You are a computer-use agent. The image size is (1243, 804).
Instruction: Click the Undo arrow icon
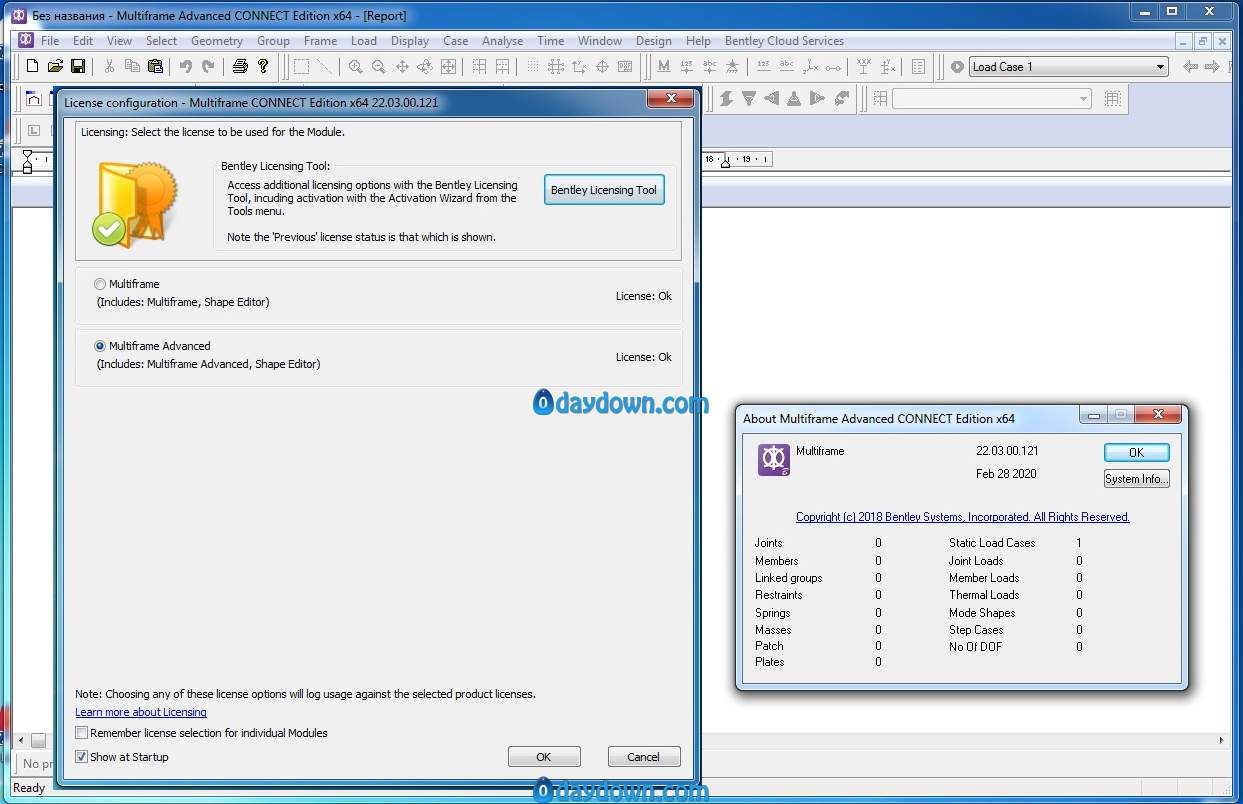point(185,67)
